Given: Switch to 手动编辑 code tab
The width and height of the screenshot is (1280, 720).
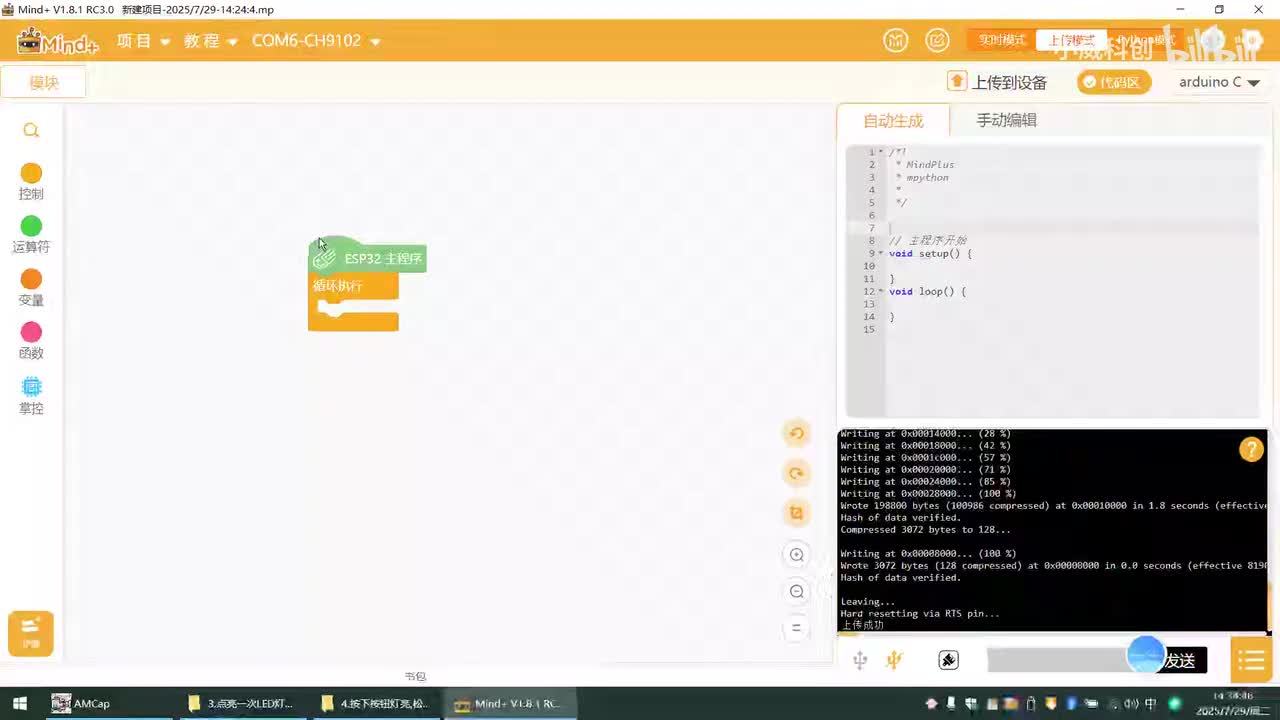Looking at the screenshot, I should pyautogui.click(x=1006, y=120).
